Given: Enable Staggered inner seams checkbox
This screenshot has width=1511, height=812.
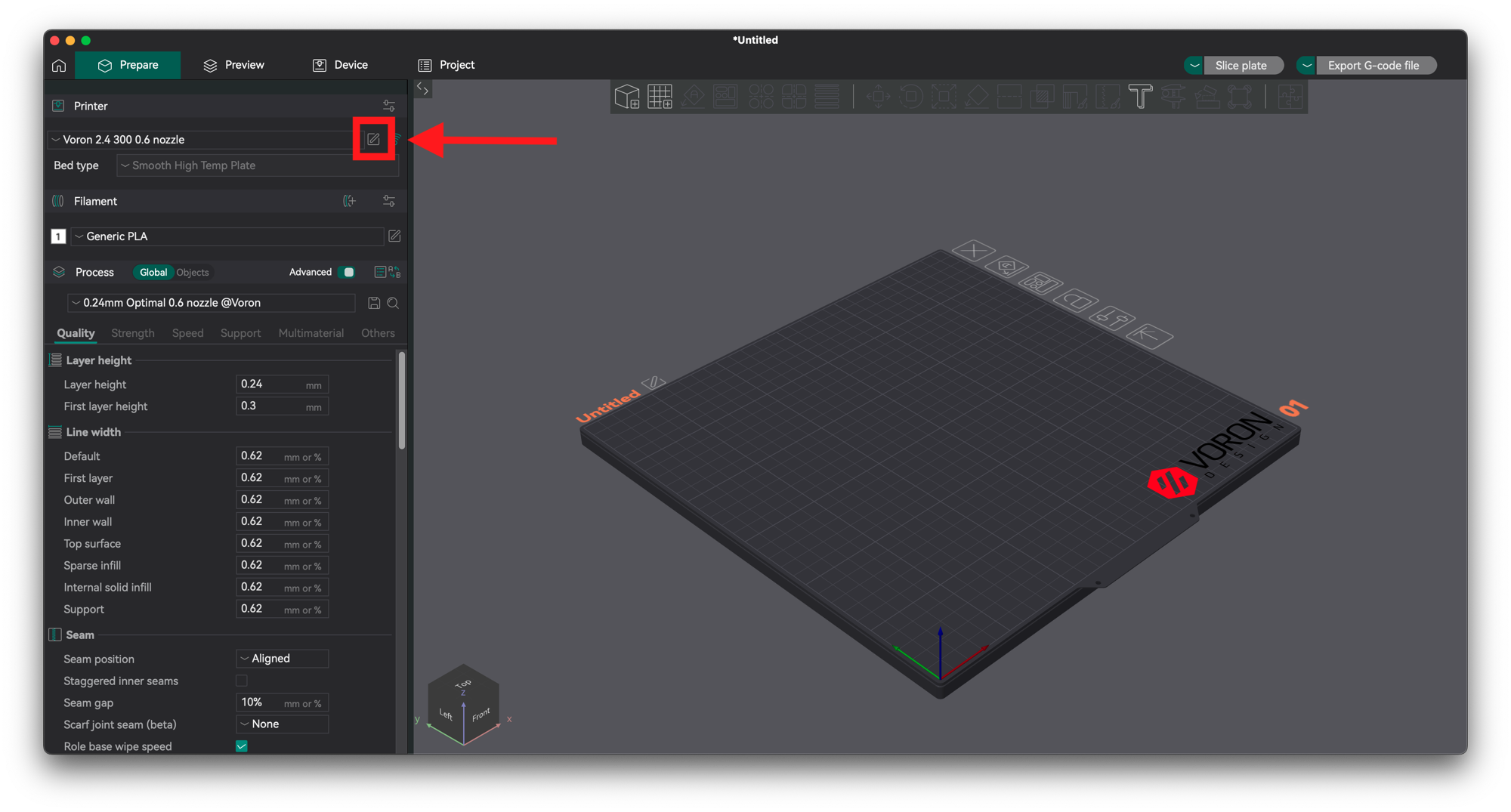Looking at the screenshot, I should [x=242, y=681].
